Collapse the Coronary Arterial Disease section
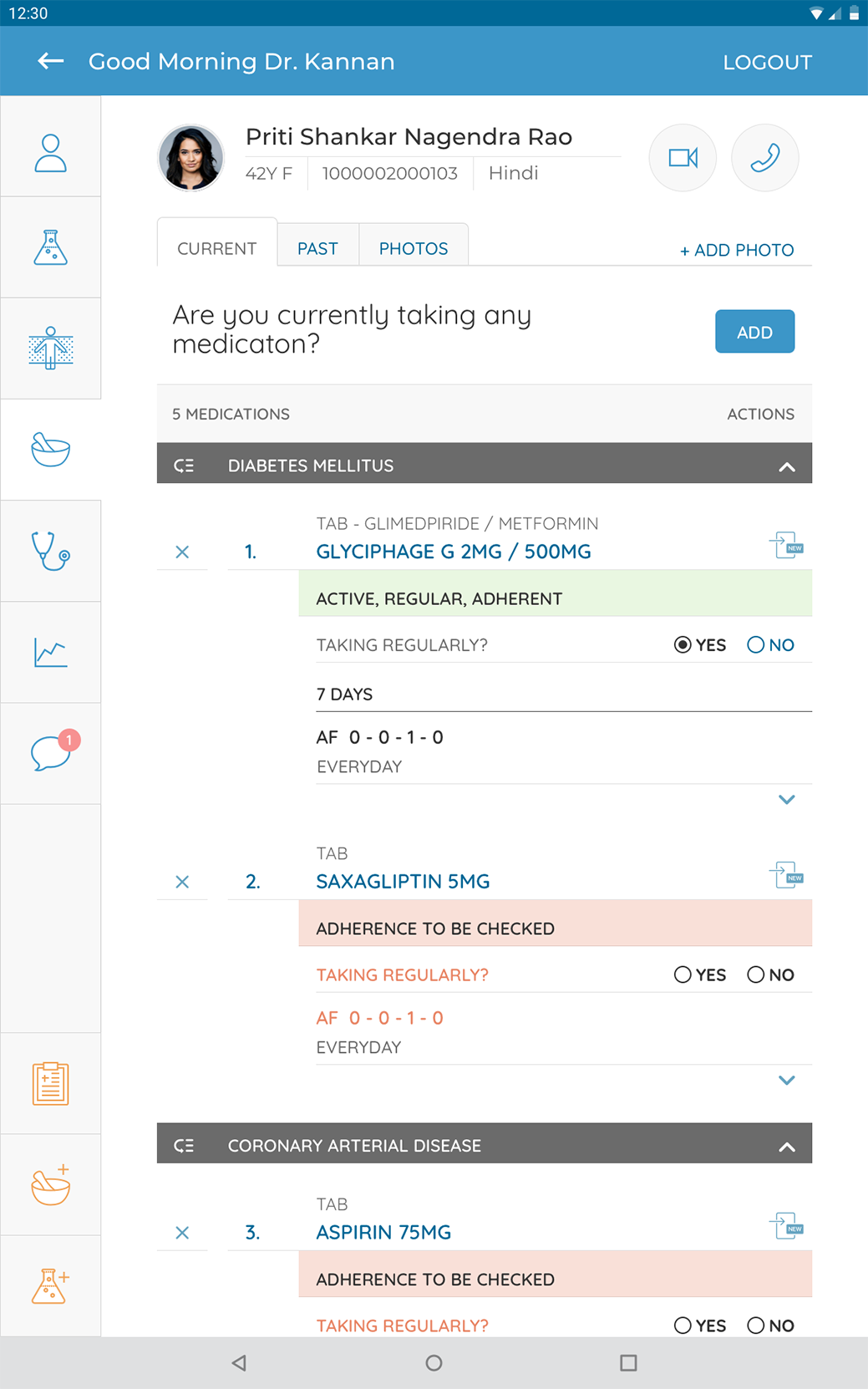 [x=786, y=1147]
